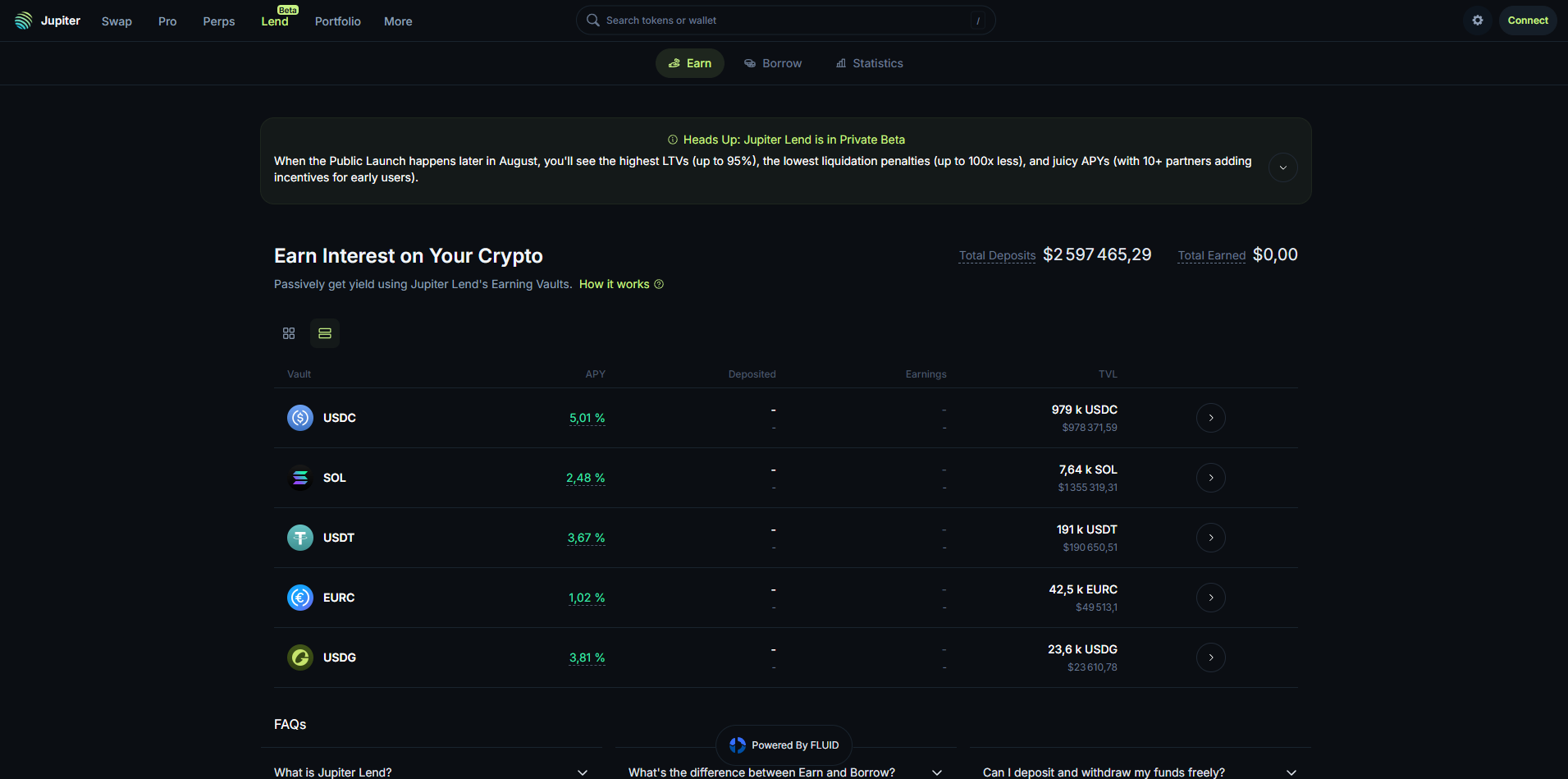Click the Jupiter logo icon

[24, 21]
